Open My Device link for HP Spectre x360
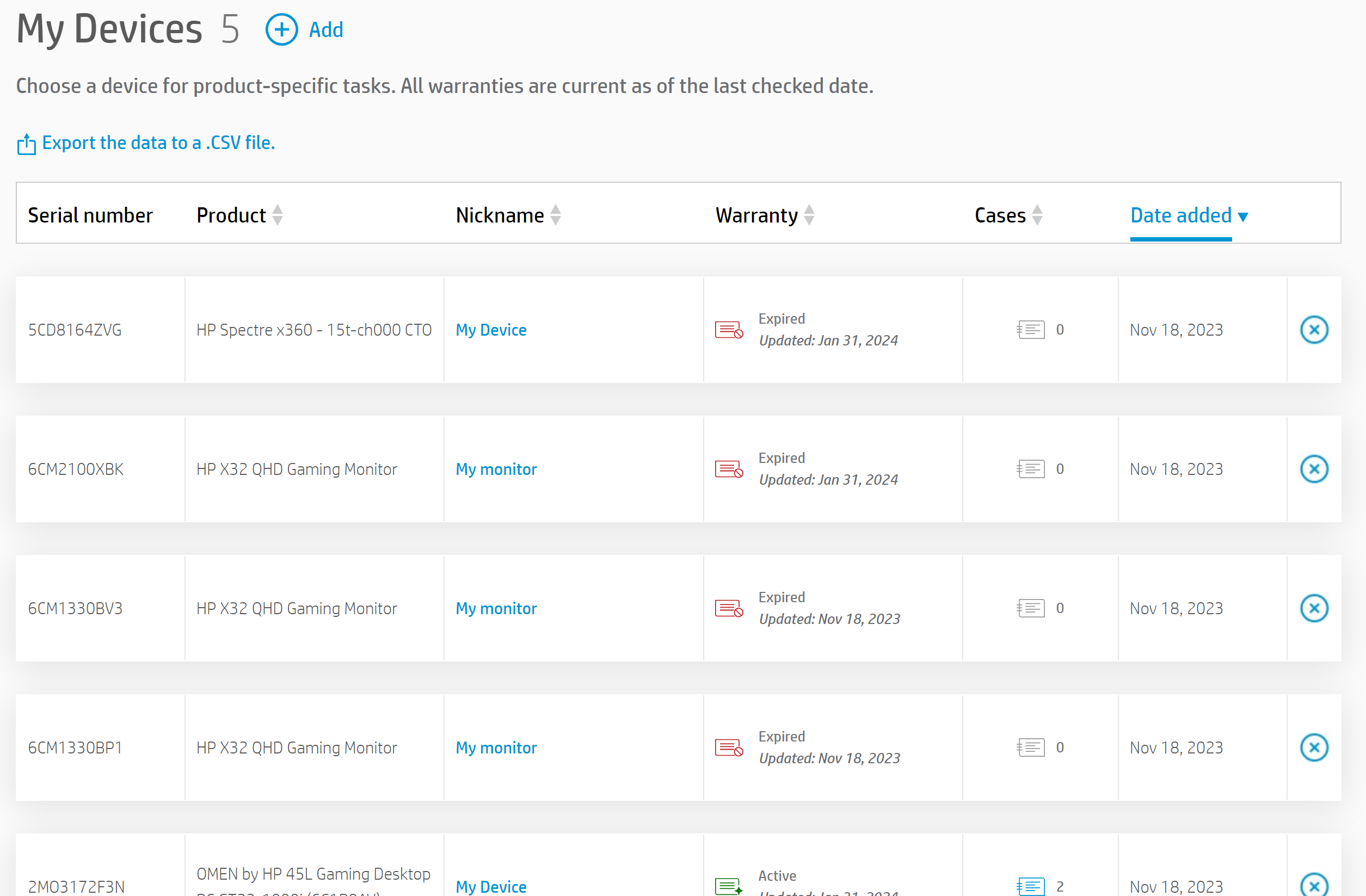1366x896 pixels. 491,330
